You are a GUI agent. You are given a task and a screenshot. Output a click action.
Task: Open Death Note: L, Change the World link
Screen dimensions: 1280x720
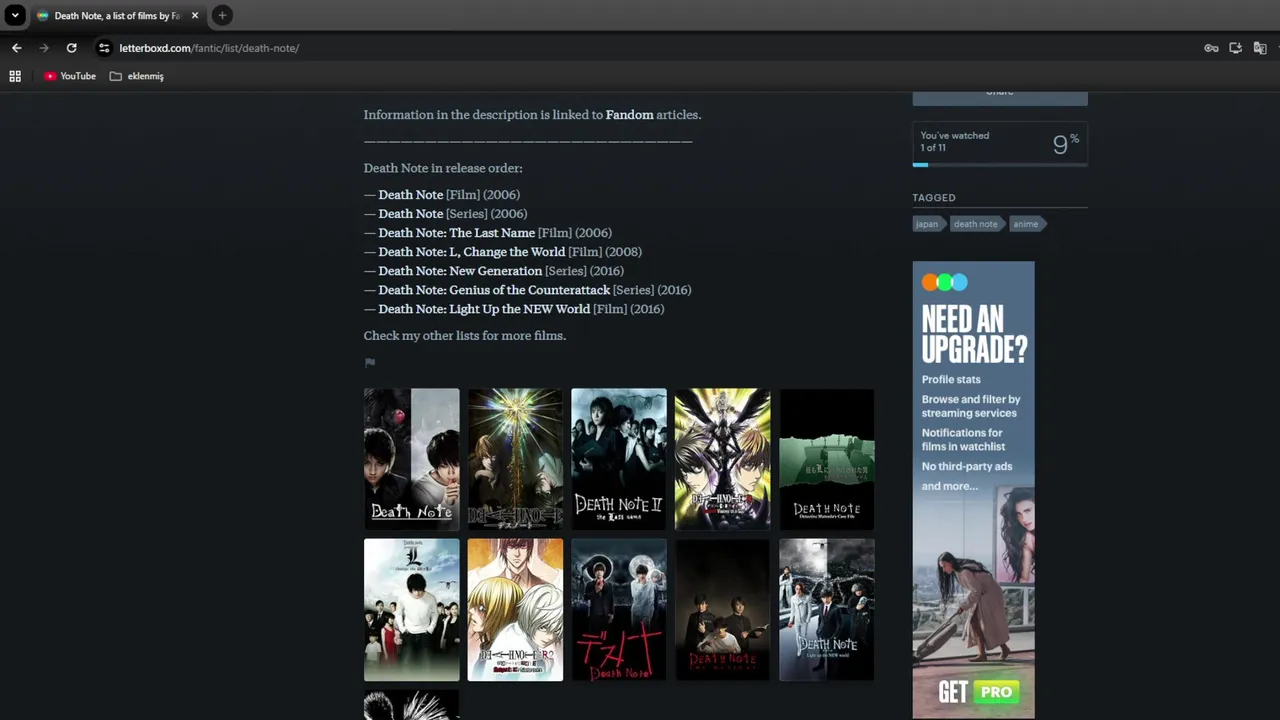[471, 252]
